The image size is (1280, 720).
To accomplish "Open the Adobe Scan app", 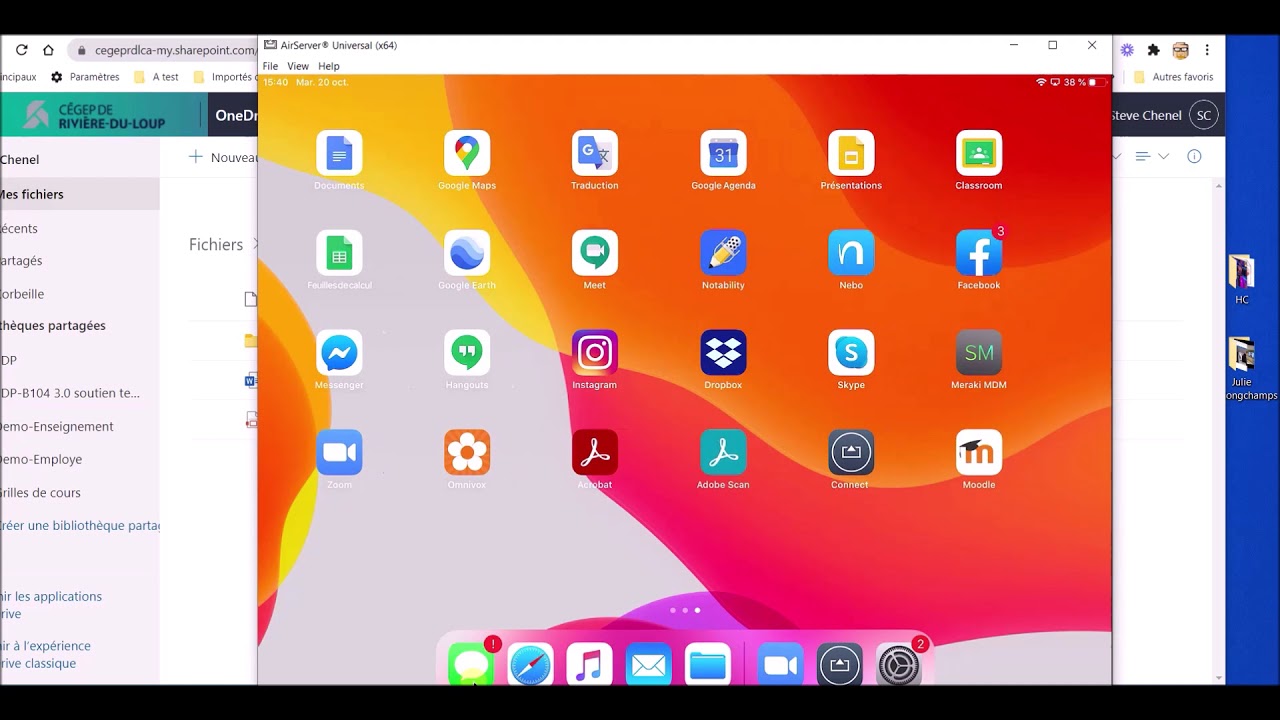I will (723, 453).
